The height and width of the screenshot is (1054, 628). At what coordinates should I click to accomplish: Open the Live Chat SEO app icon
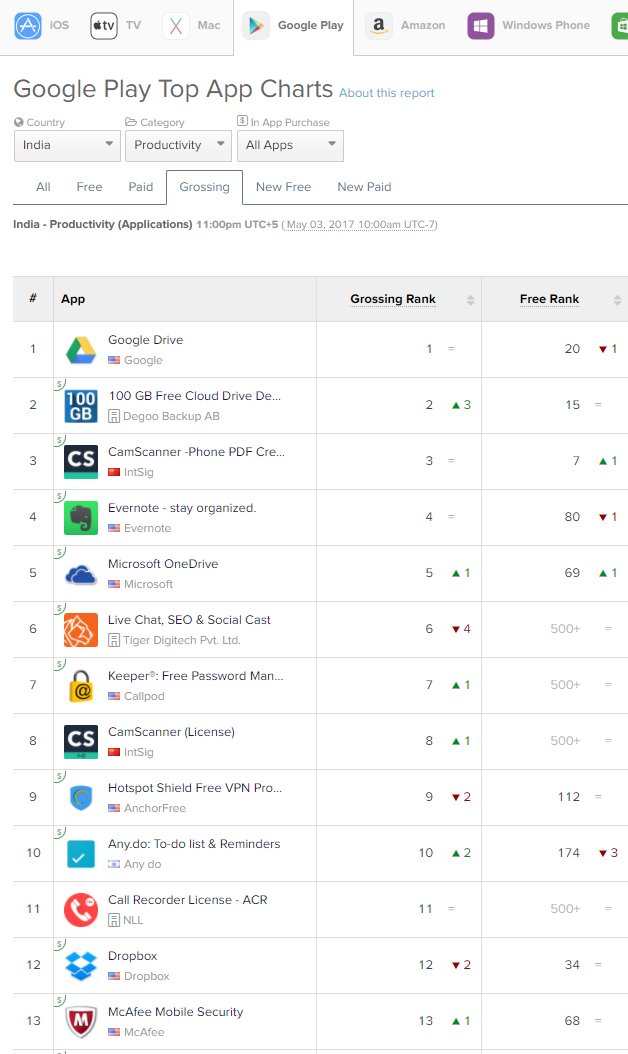point(81,629)
